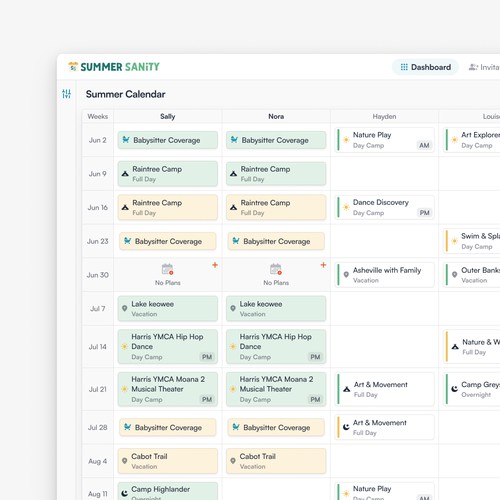The image size is (500, 500).
Task: Add a plan for Nora on Jun 30
Action: [x=323, y=265]
